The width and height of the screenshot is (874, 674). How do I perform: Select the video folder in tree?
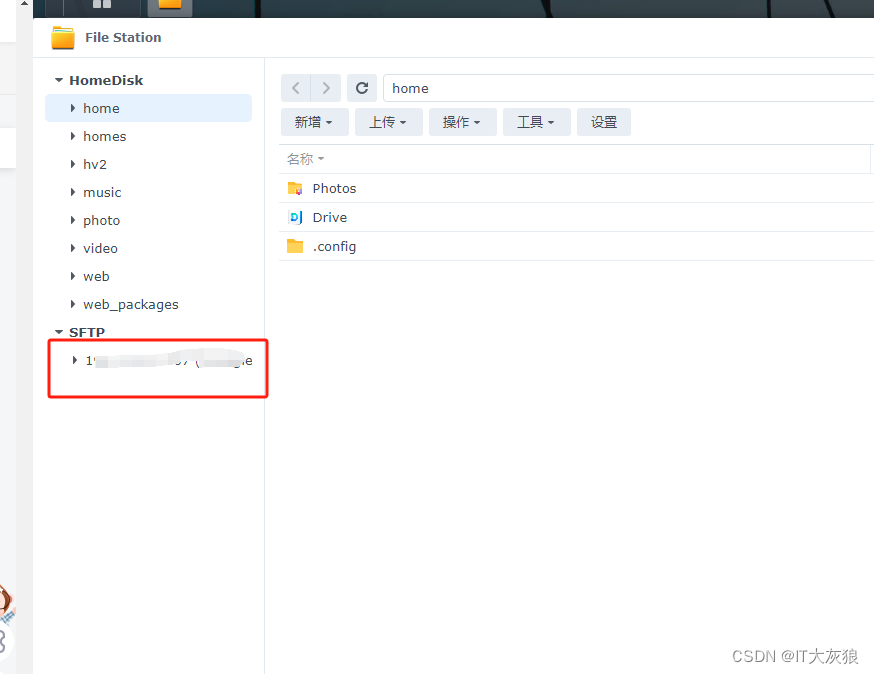click(x=100, y=249)
